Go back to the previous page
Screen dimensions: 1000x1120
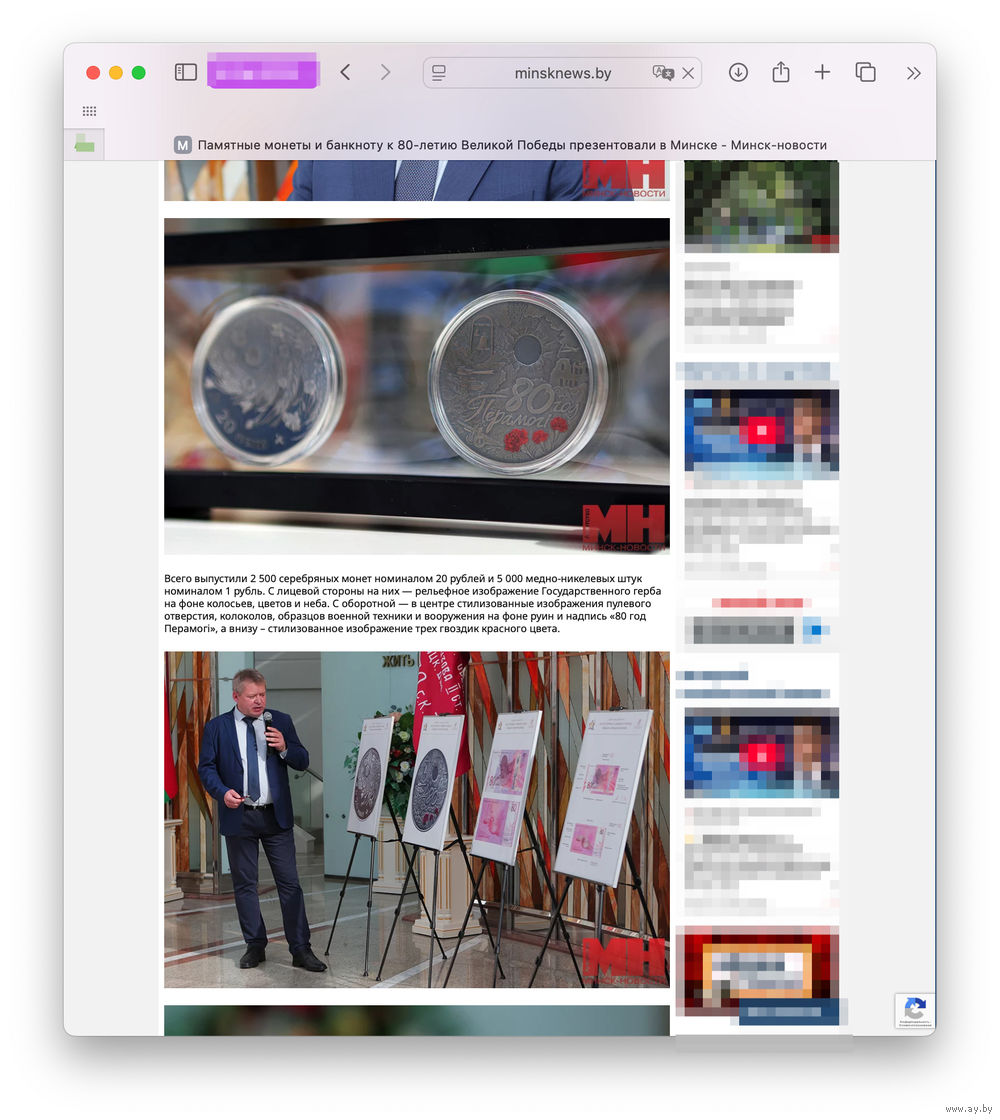point(345,72)
